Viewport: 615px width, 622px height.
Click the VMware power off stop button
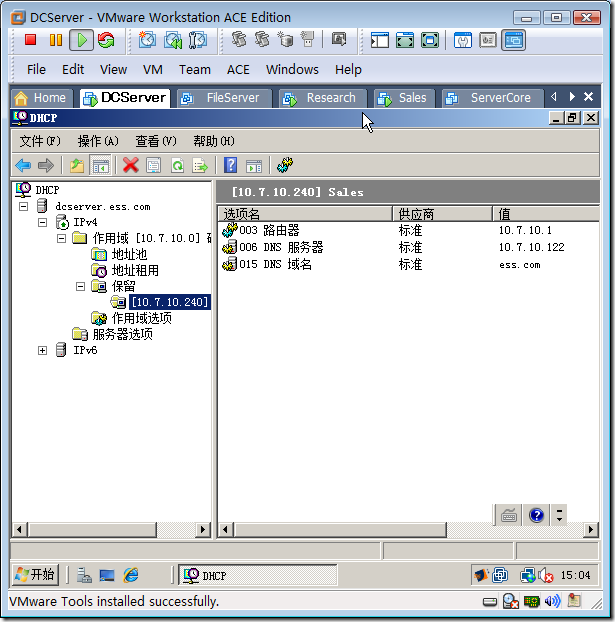[31, 40]
